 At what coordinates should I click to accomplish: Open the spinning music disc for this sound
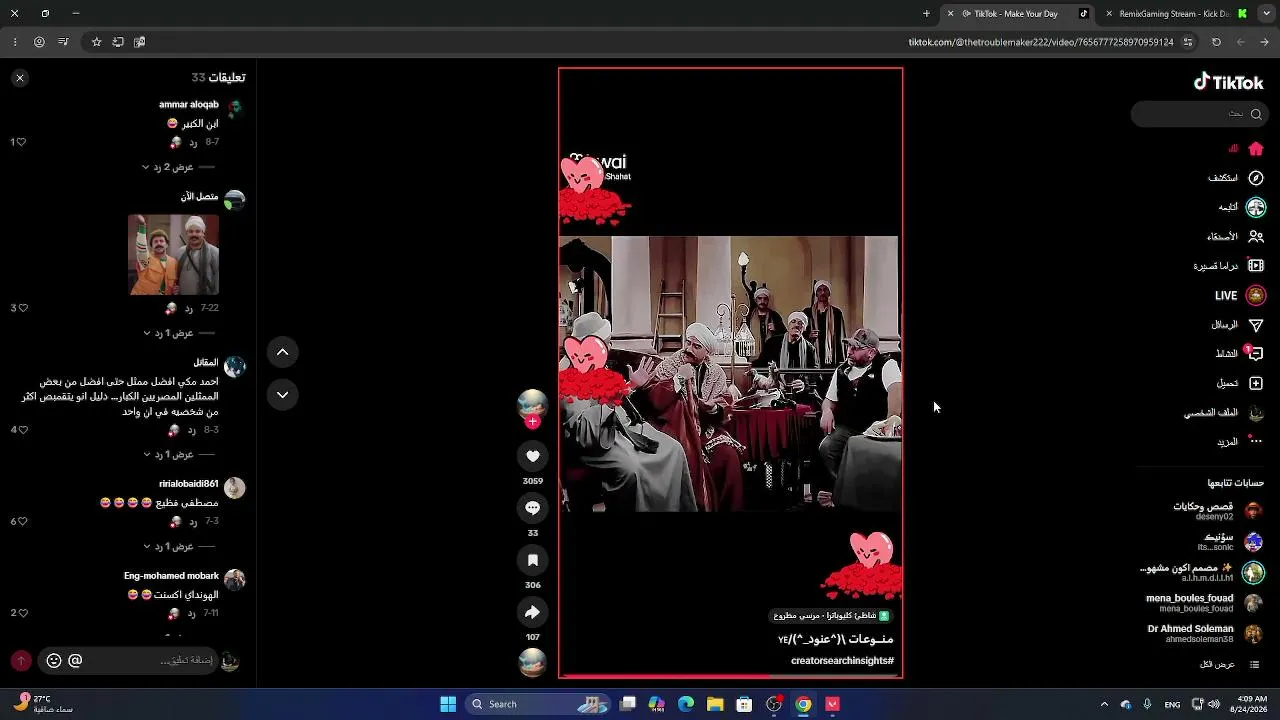coord(532,662)
